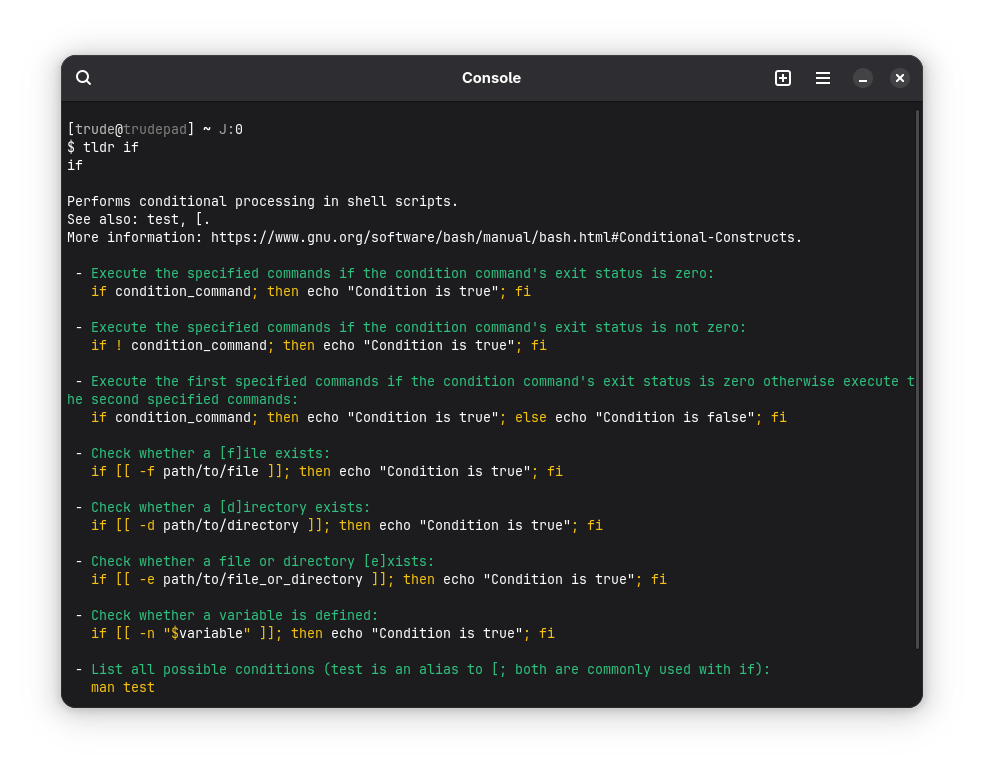Click the Console title in header bar

[x=491, y=78]
